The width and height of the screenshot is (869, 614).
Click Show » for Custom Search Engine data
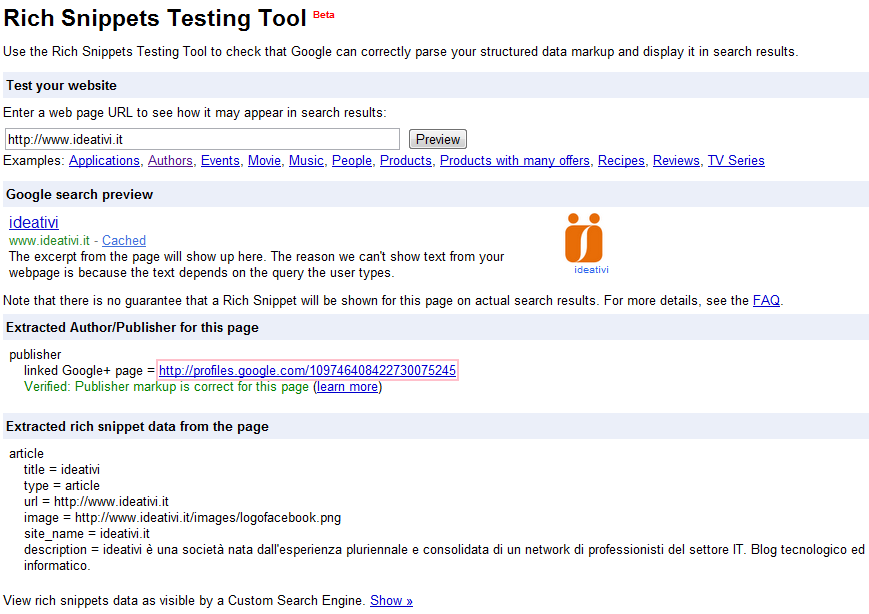(391, 601)
